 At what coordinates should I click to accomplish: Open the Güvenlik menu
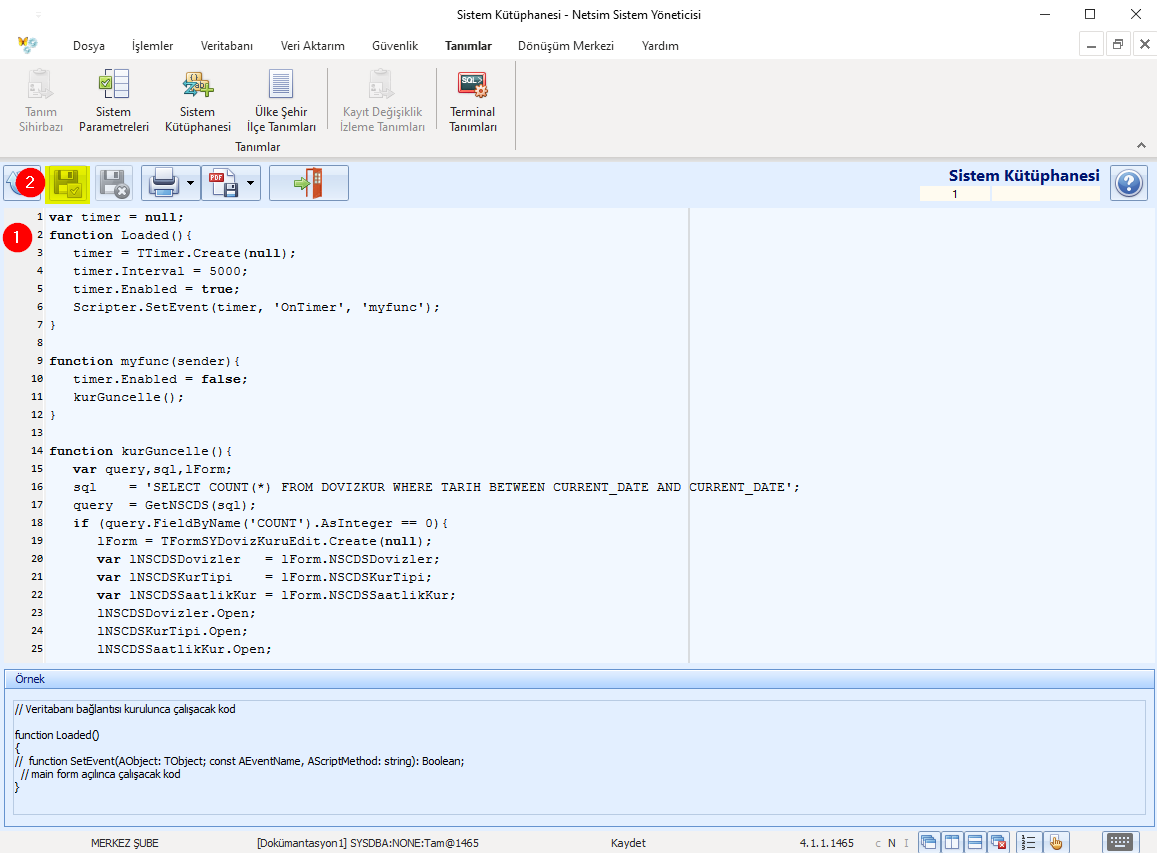tap(395, 46)
